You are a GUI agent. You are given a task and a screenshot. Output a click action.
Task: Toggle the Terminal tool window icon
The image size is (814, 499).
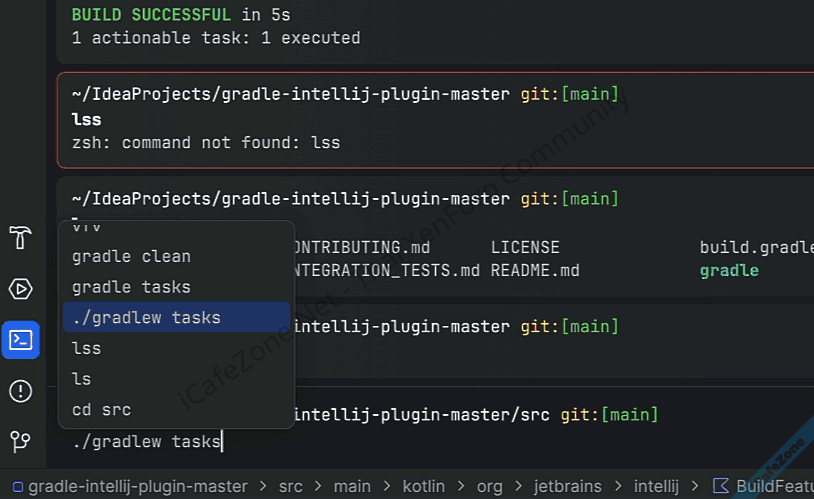20,340
